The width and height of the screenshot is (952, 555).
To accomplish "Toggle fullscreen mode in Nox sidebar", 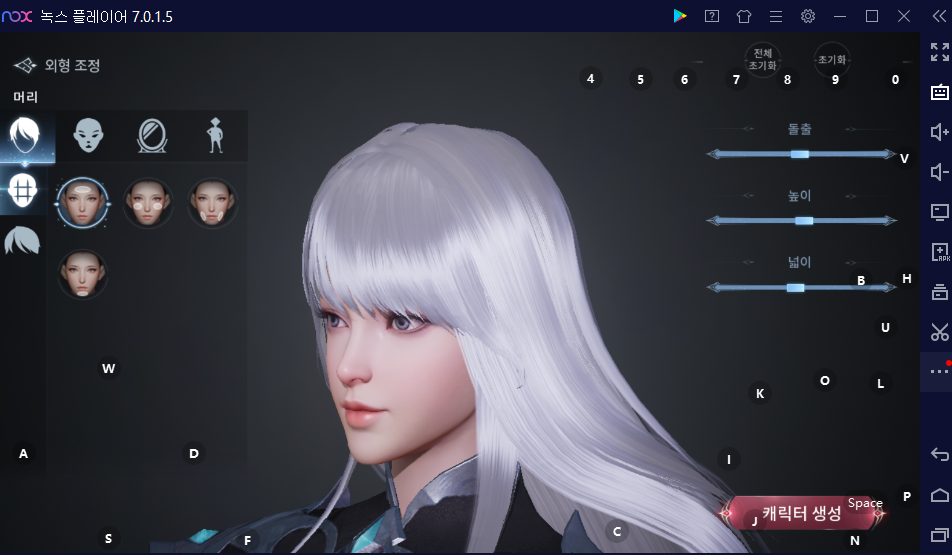I will 939,52.
